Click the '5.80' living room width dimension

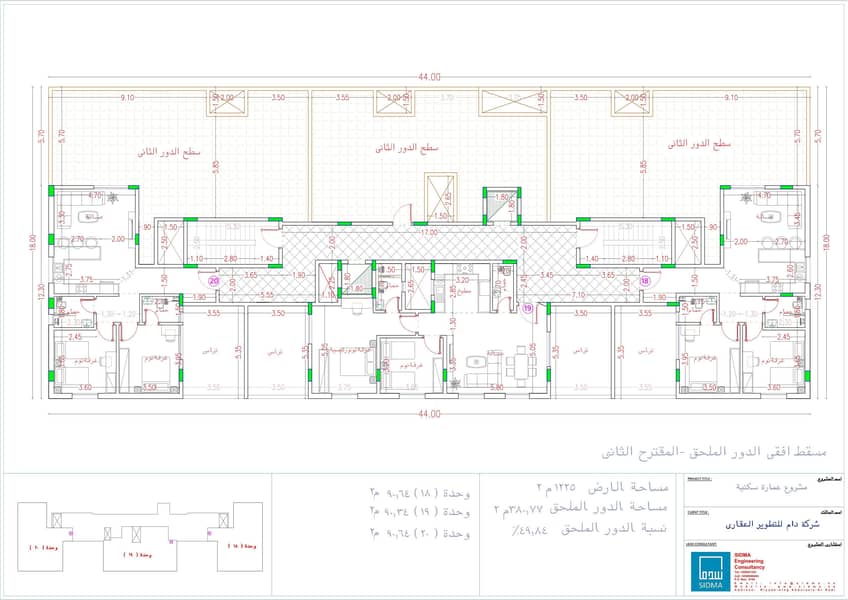pyautogui.click(x=496, y=387)
